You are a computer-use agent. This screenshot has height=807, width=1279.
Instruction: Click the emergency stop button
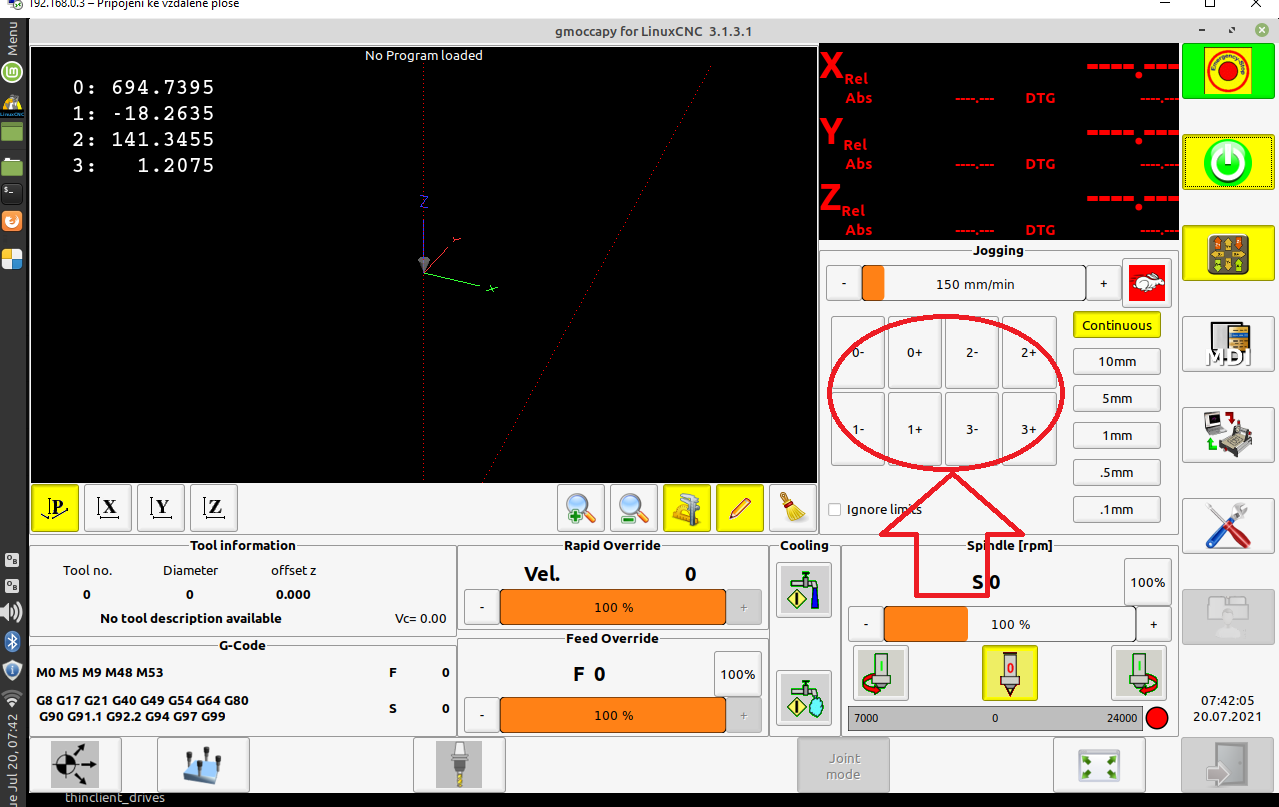tap(1228, 71)
